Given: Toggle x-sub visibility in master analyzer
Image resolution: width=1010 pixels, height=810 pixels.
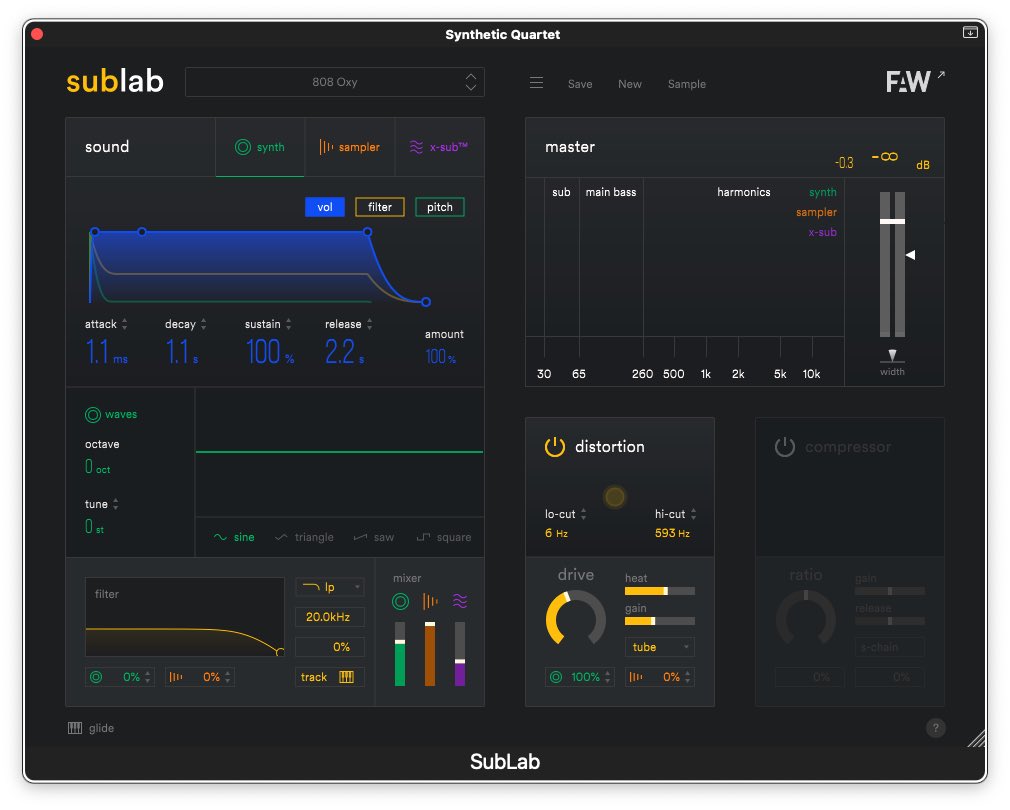Looking at the screenshot, I should [823, 232].
